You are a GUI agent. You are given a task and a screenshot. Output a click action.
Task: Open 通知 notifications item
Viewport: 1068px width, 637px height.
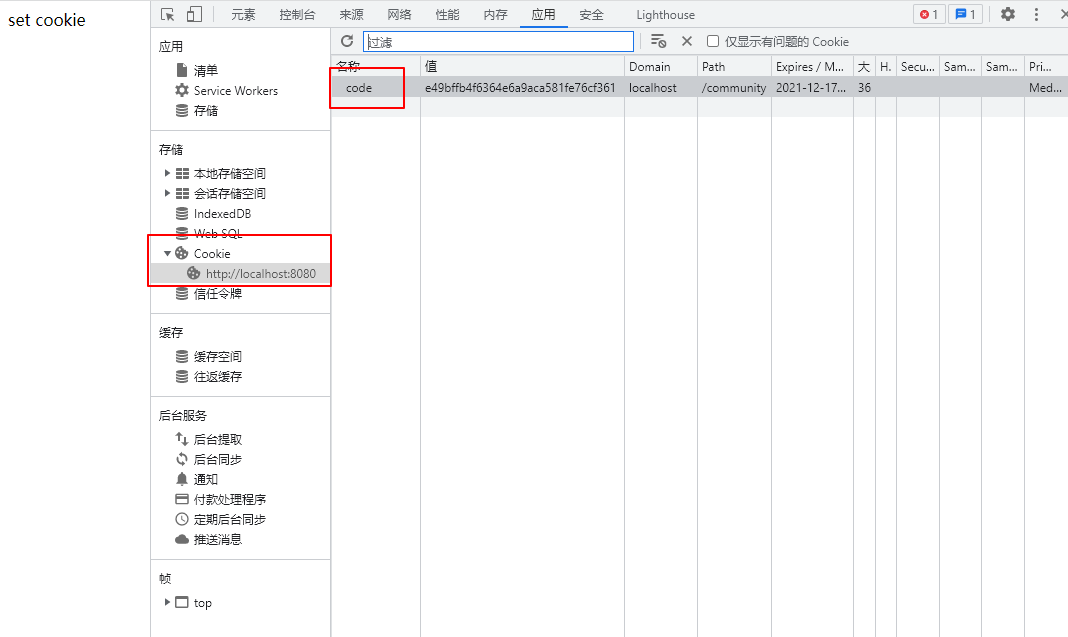206,479
